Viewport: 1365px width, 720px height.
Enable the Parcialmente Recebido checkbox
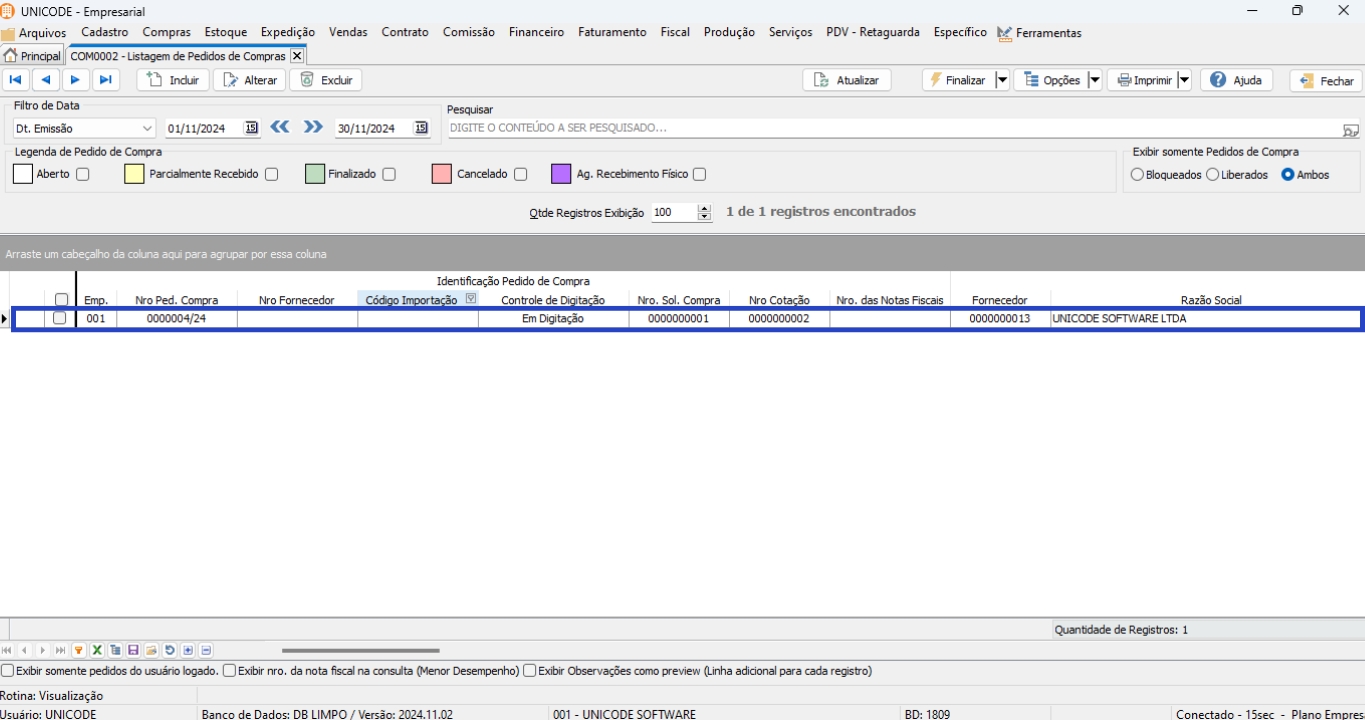click(272, 174)
